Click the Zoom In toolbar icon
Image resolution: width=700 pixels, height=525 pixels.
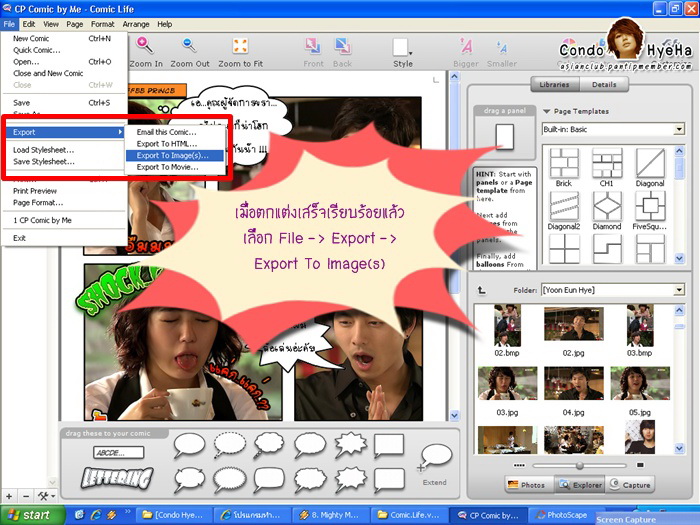(x=145, y=45)
